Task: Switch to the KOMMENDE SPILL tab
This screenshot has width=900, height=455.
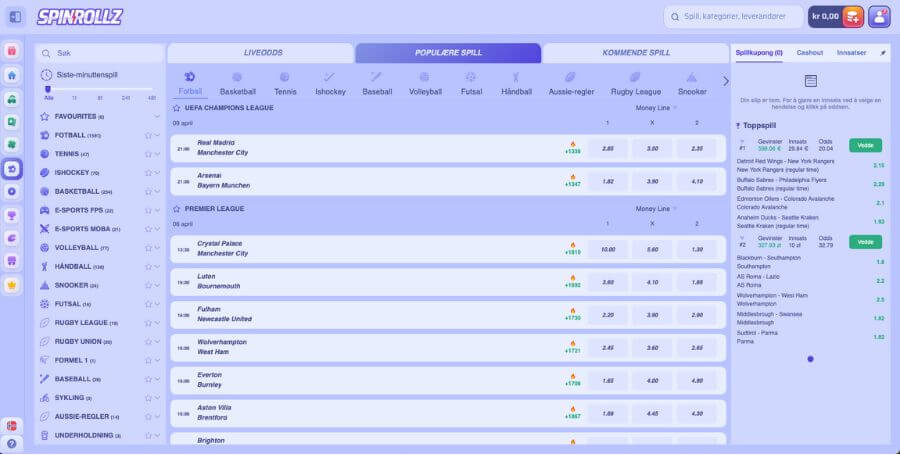Action: [x=636, y=53]
